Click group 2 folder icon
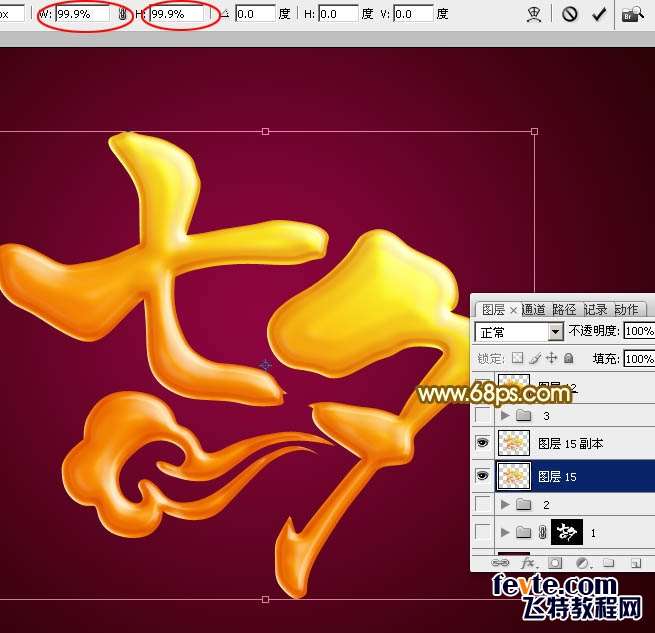Viewport: 655px width, 633px height. 523,505
